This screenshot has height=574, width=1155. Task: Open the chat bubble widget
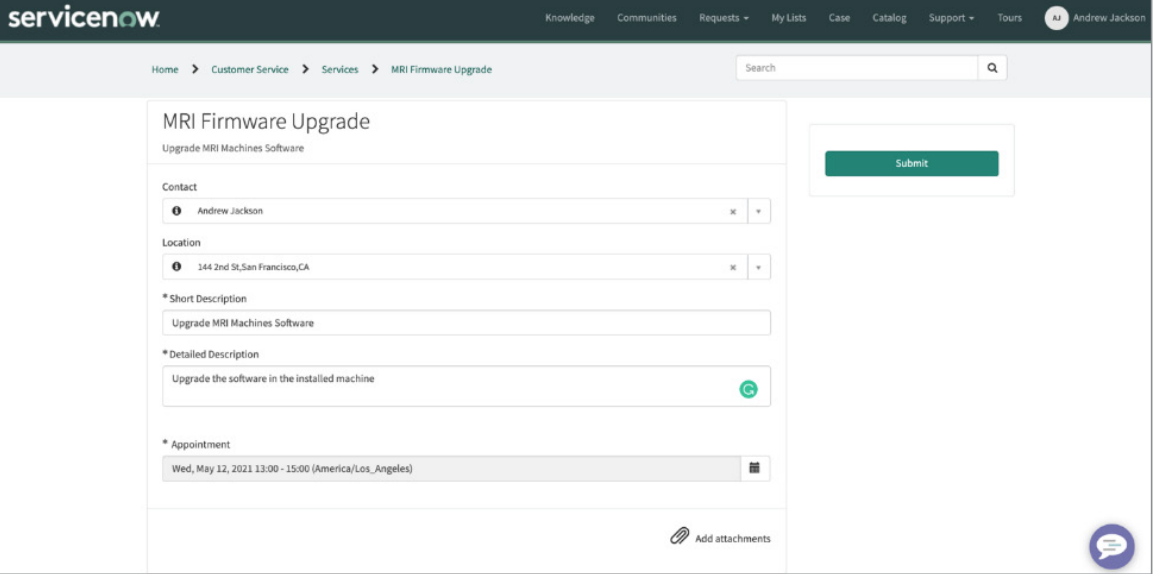[1111, 546]
